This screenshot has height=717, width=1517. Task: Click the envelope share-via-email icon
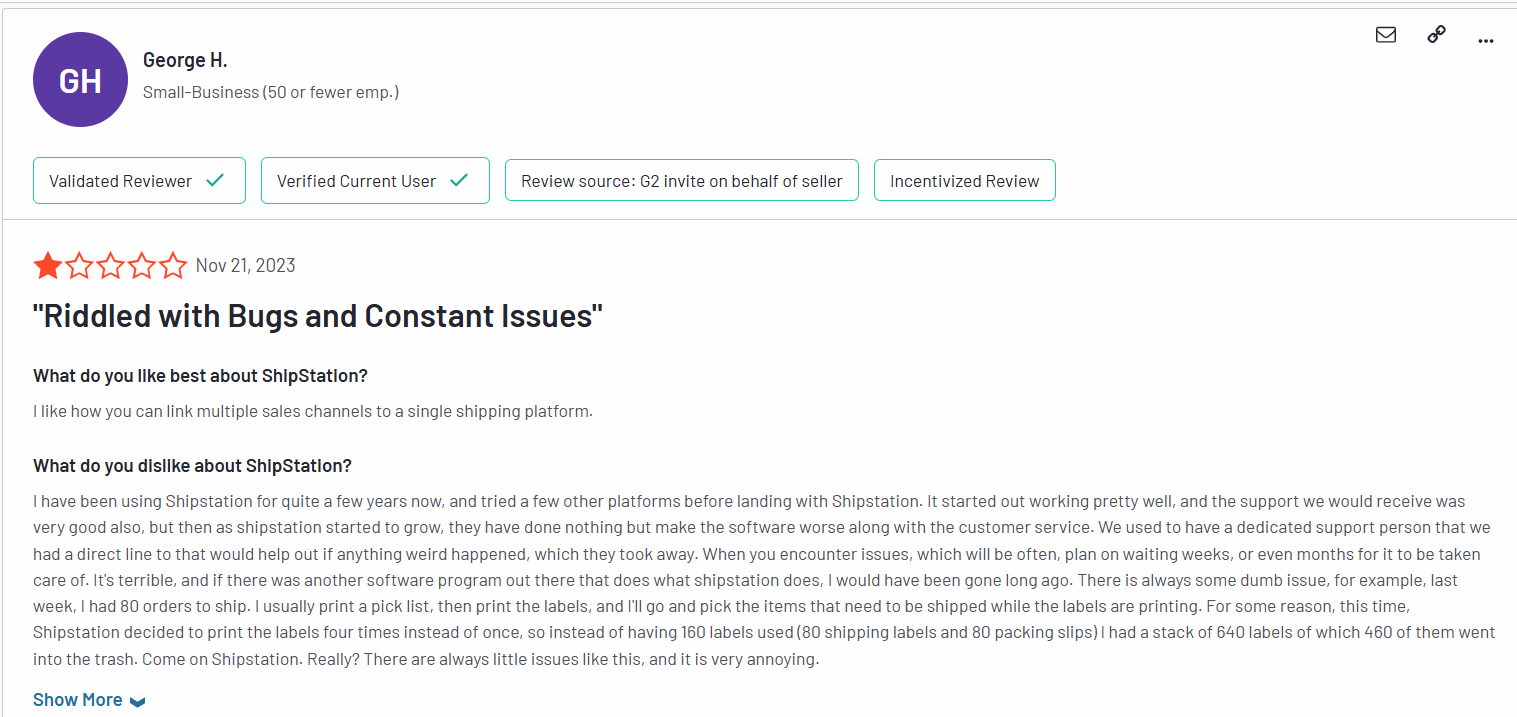click(1385, 33)
